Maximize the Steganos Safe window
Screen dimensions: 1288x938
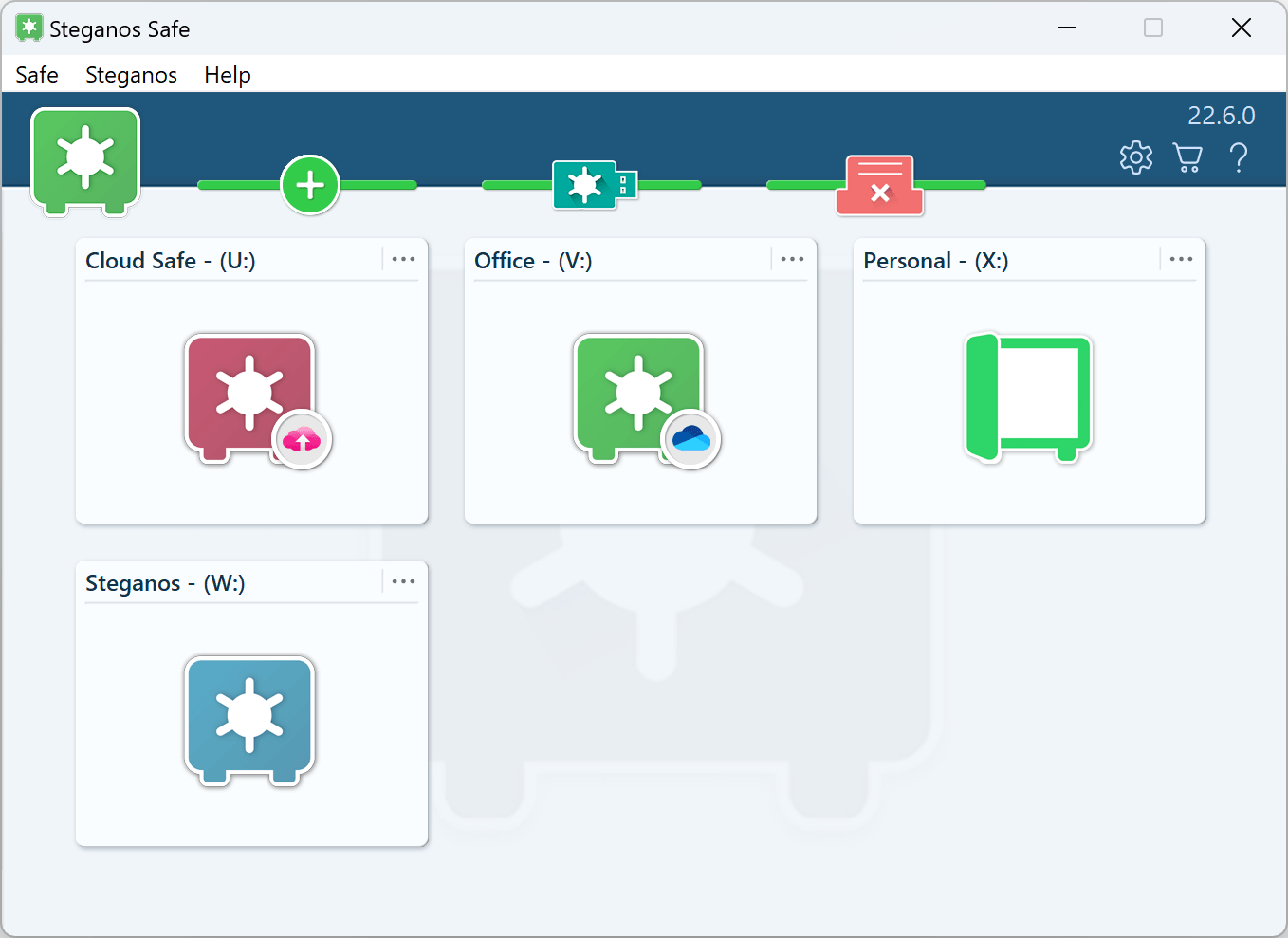tap(1153, 28)
